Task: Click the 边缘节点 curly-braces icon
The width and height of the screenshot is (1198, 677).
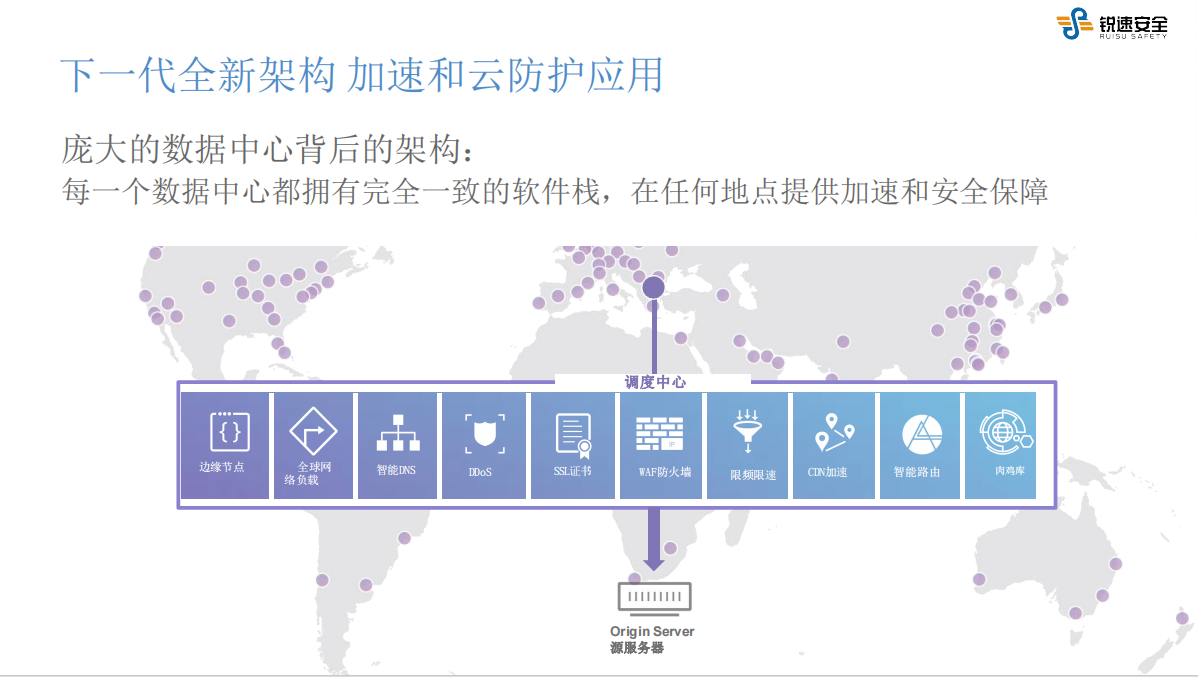Action: point(229,431)
